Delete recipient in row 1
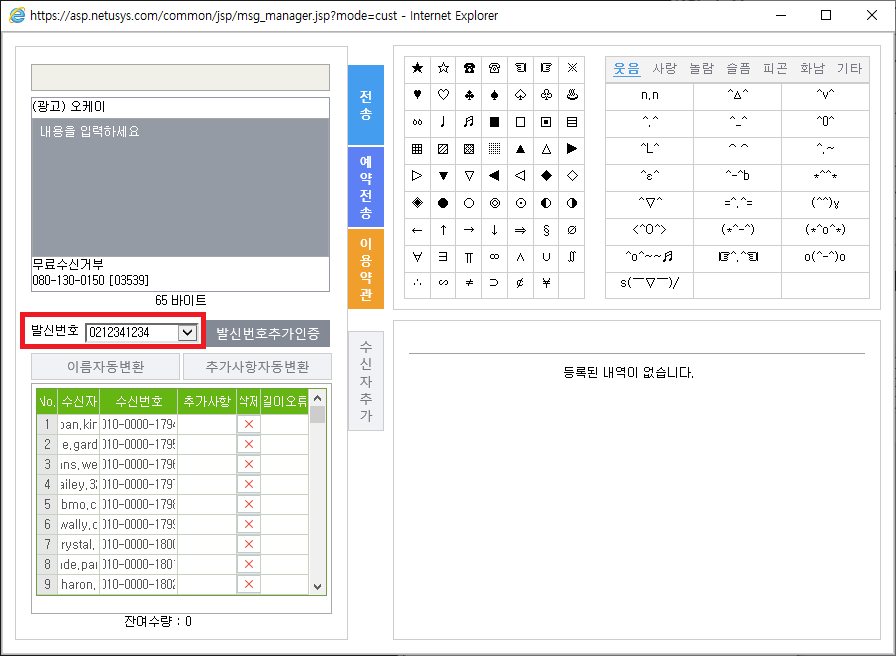This screenshot has width=896, height=656. point(248,425)
